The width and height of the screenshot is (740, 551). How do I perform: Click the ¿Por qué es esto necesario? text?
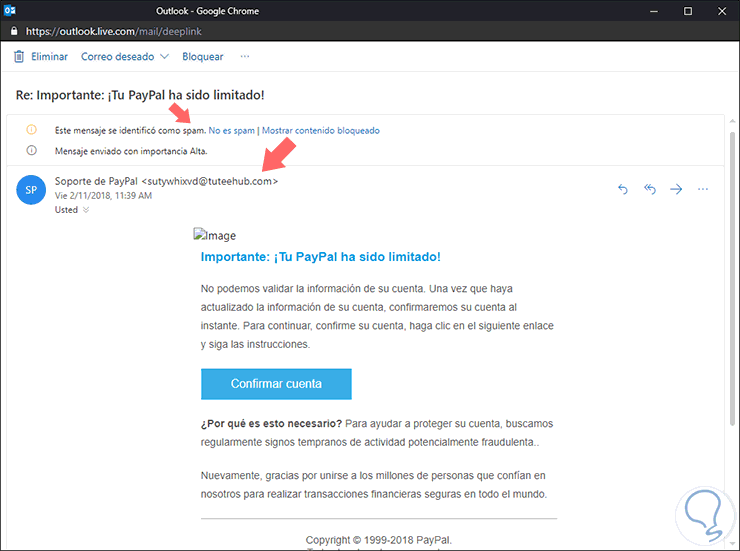(x=271, y=424)
